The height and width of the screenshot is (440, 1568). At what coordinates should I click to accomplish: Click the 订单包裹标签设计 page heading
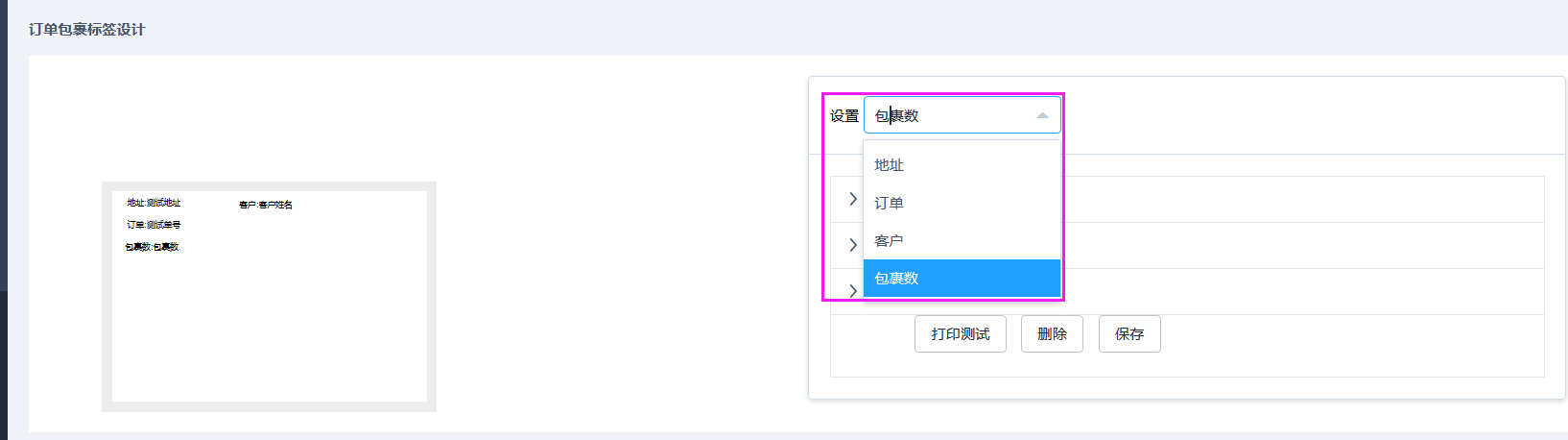click(x=86, y=30)
